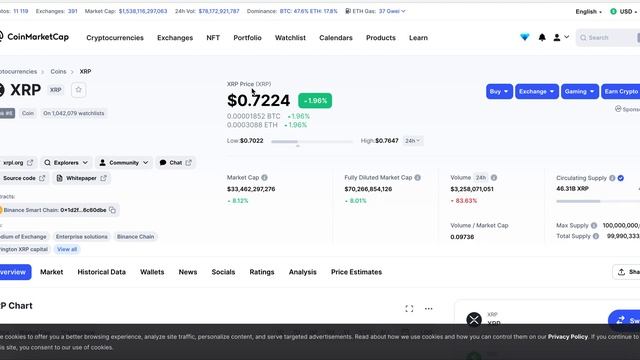Click the Fully Diluted Market Cap info icon
Viewport: 640px width, 360px height.
418,178
